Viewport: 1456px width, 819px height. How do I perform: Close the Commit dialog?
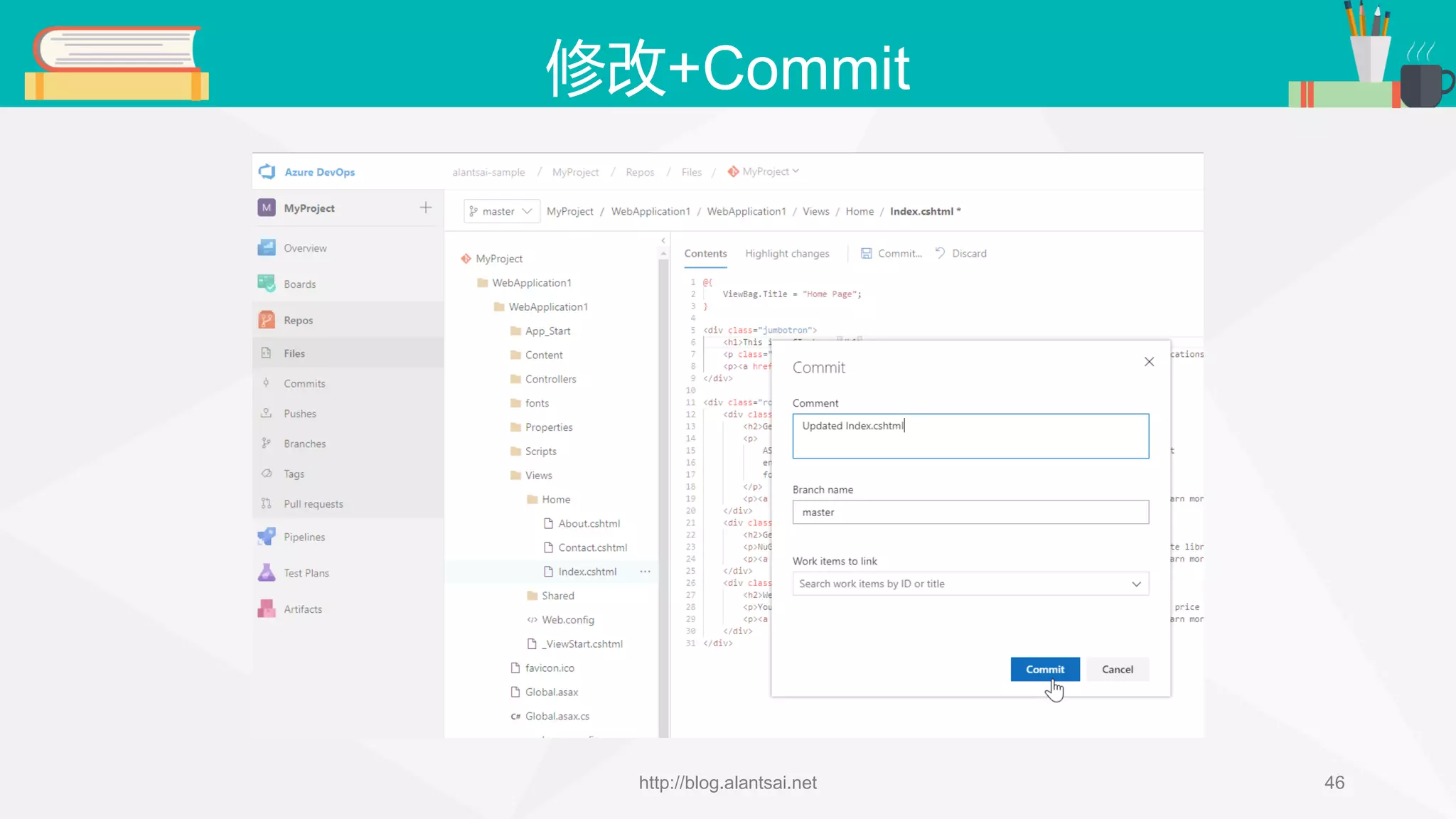[1149, 362]
